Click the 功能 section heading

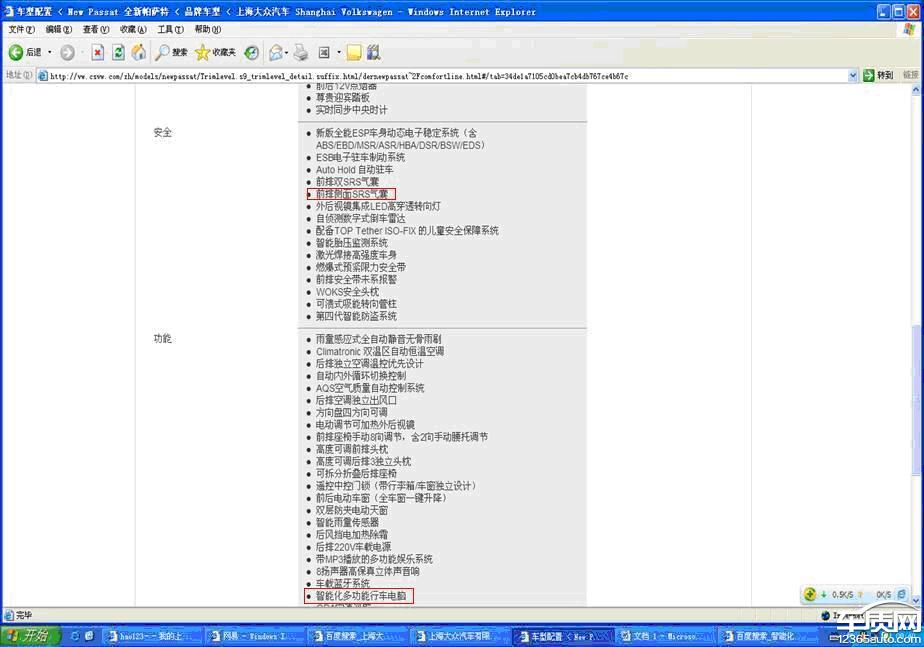pos(163,339)
